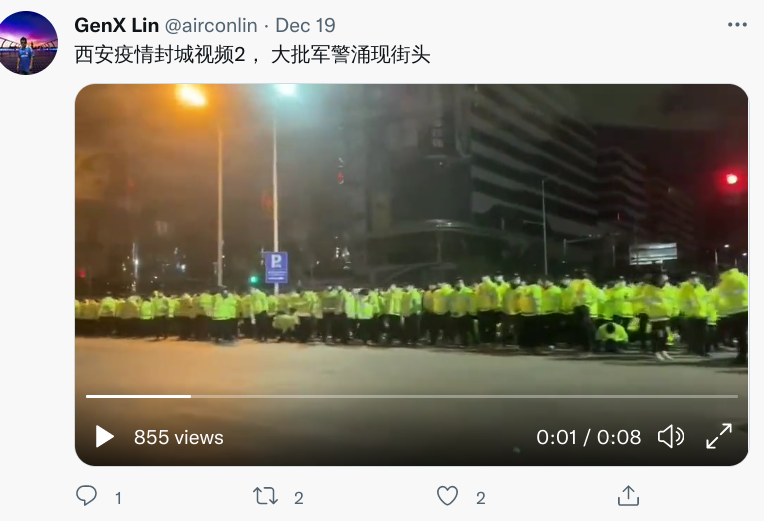
Task: Click the Chinese tweet text to open it
Action: pos(252,55)
